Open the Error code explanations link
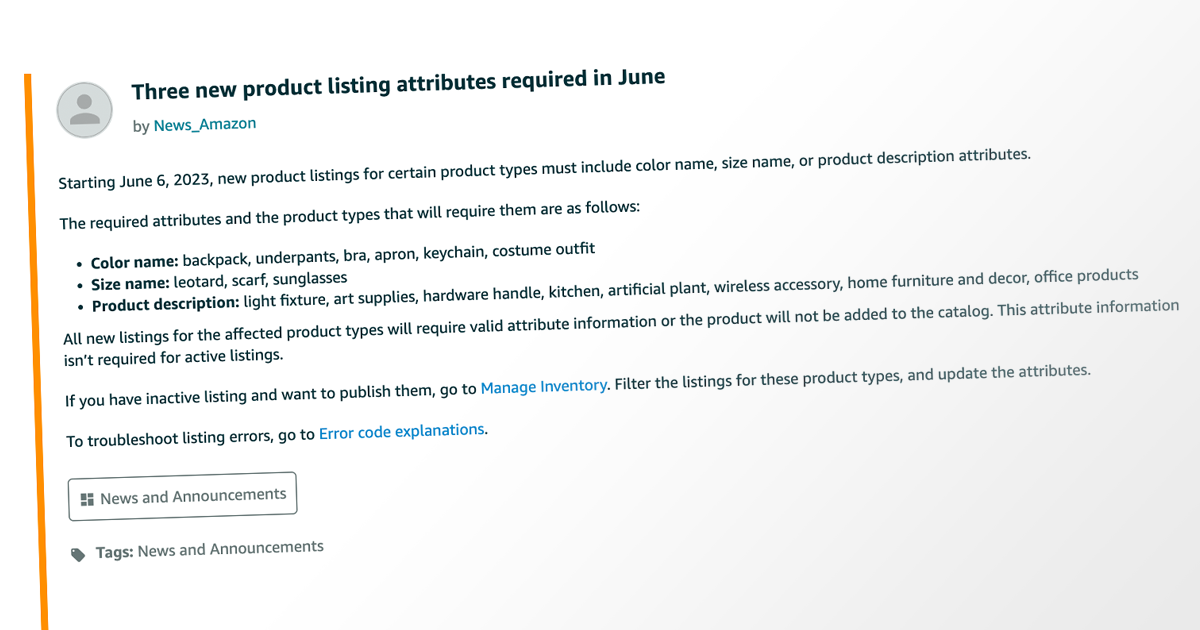The image size is (1200, 630). (400, 430)
